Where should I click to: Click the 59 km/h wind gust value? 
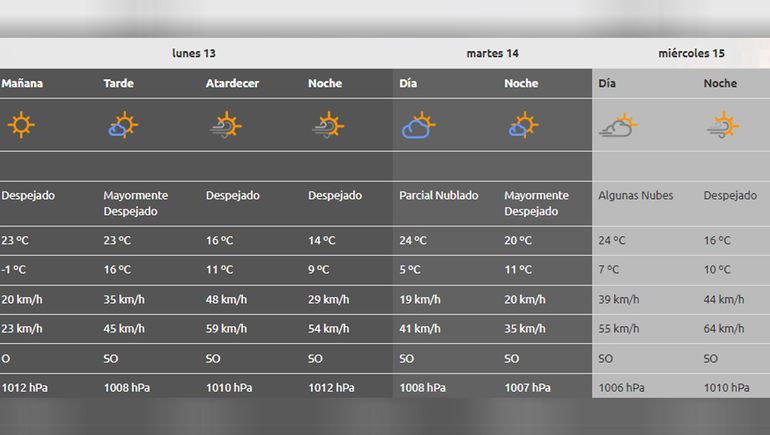[x=226, y=329]
